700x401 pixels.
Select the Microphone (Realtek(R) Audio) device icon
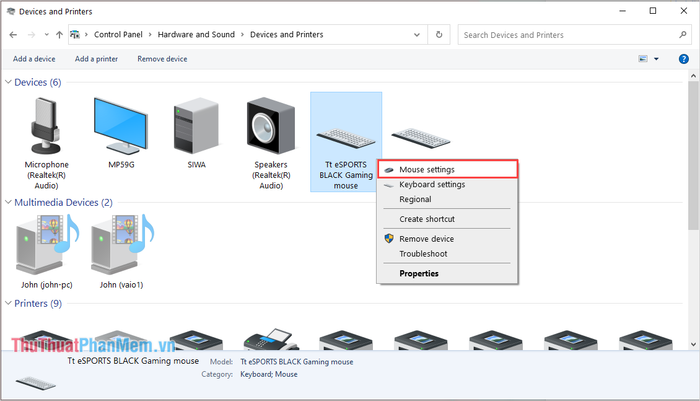coord(46,126)
